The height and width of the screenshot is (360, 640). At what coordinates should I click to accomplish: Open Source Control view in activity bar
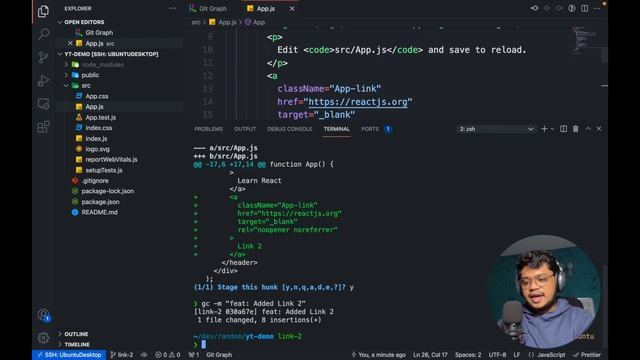(43, 57)
